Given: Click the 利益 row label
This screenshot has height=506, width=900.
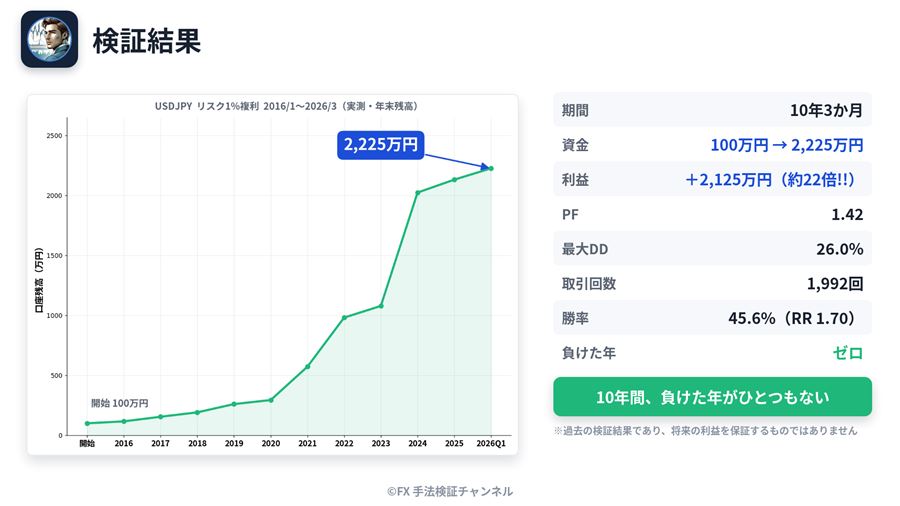Looking at the screenshot, I should point(575,180).
